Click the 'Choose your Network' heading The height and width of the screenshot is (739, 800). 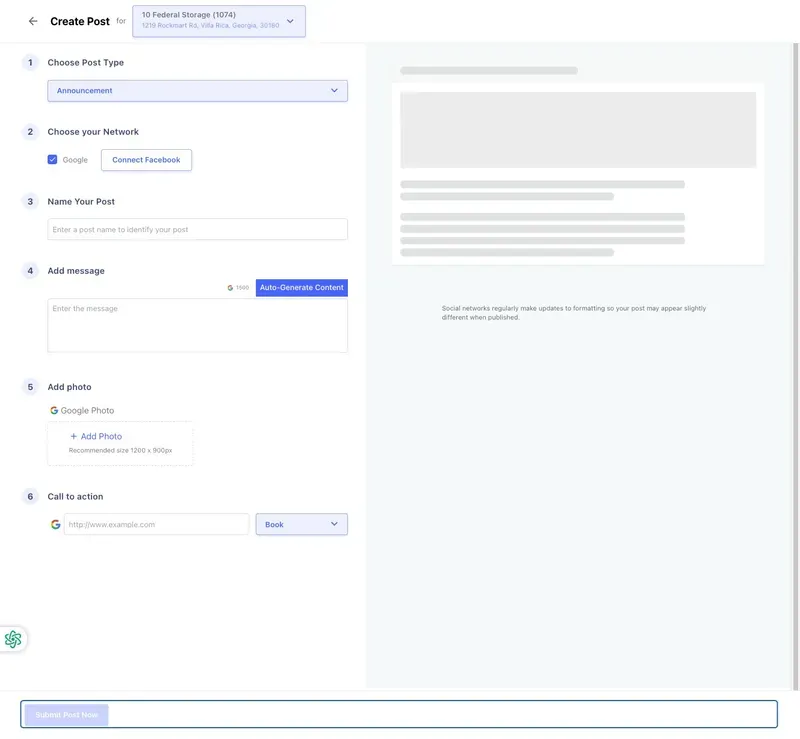93,132
